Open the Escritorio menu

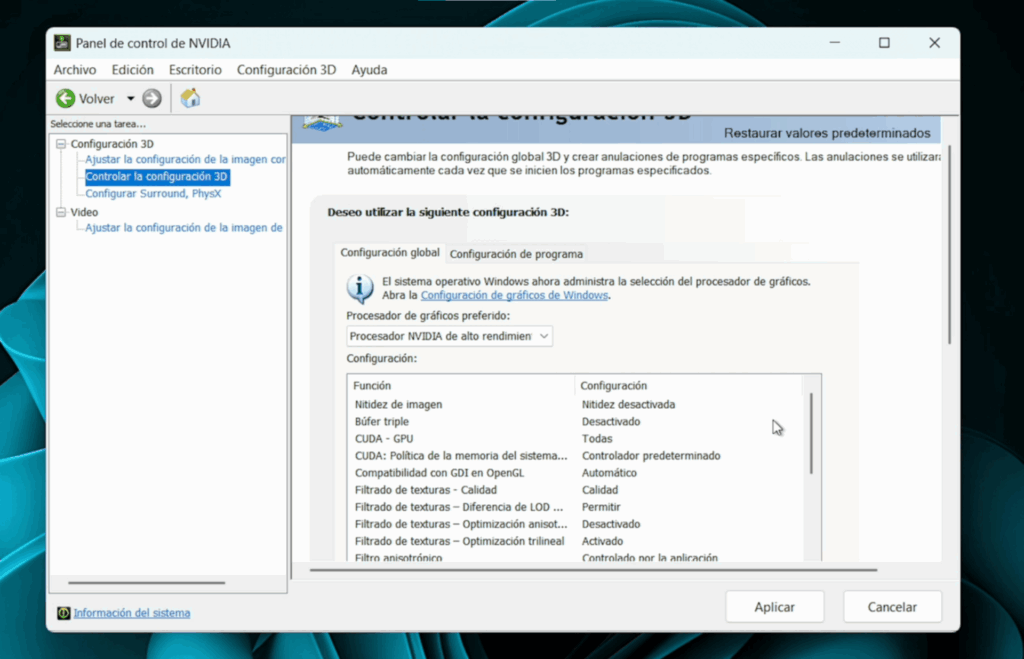tap(195, 70)
